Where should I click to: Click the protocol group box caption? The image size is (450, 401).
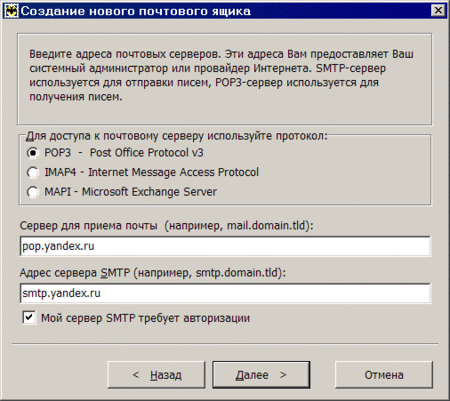point(177,136)
